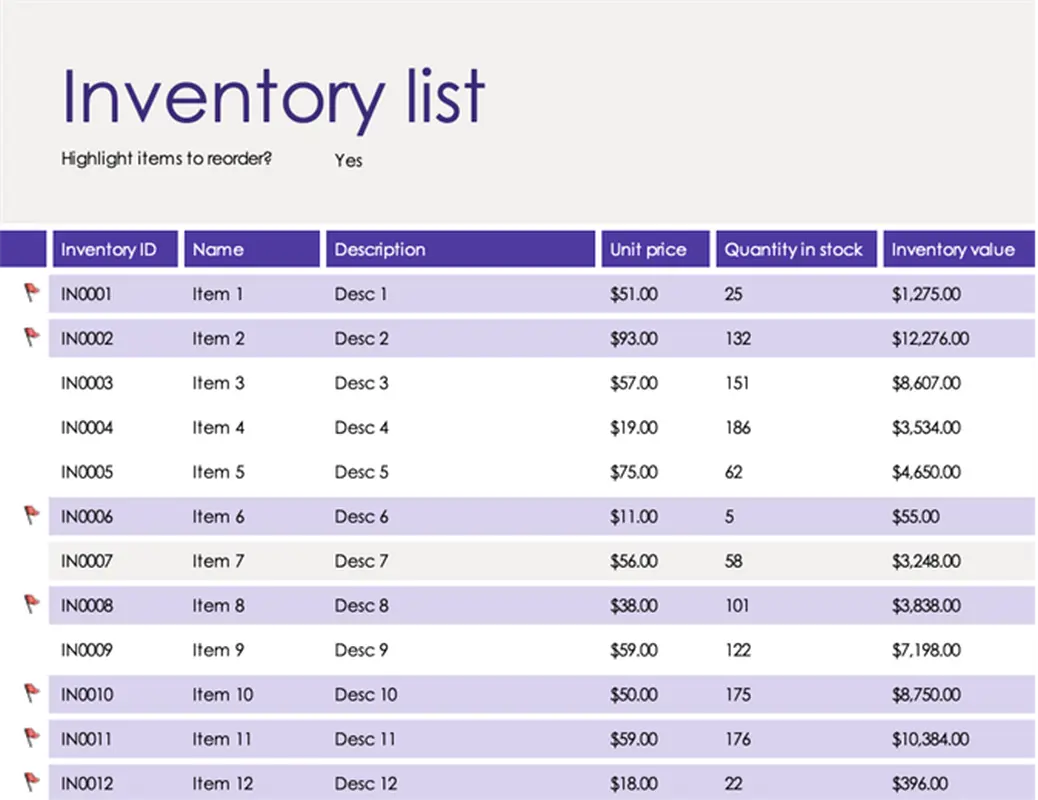
Task: Select the quantity cell showing 58
Action: 733,561
